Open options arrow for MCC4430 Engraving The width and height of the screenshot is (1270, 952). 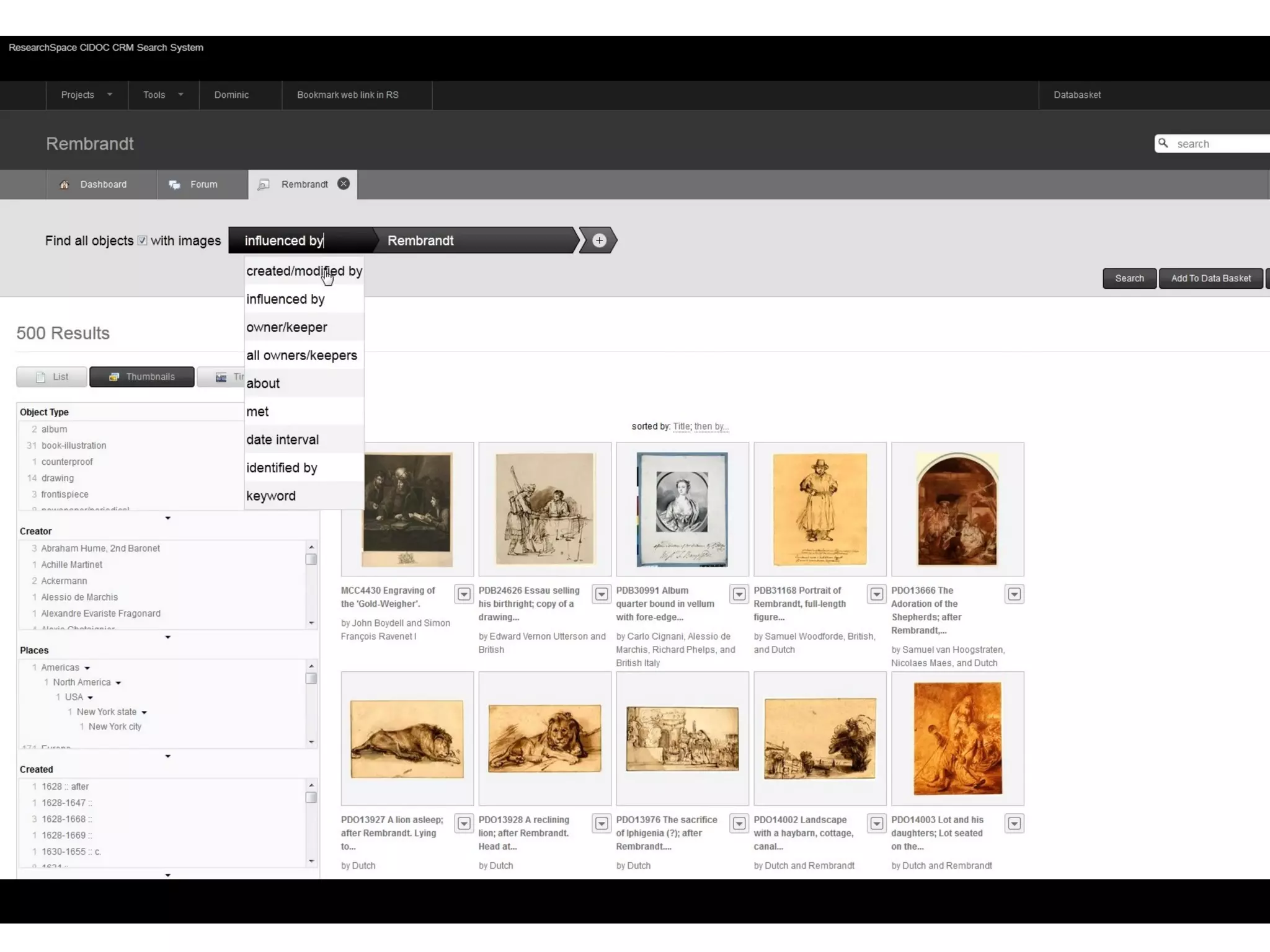[464, 594]
